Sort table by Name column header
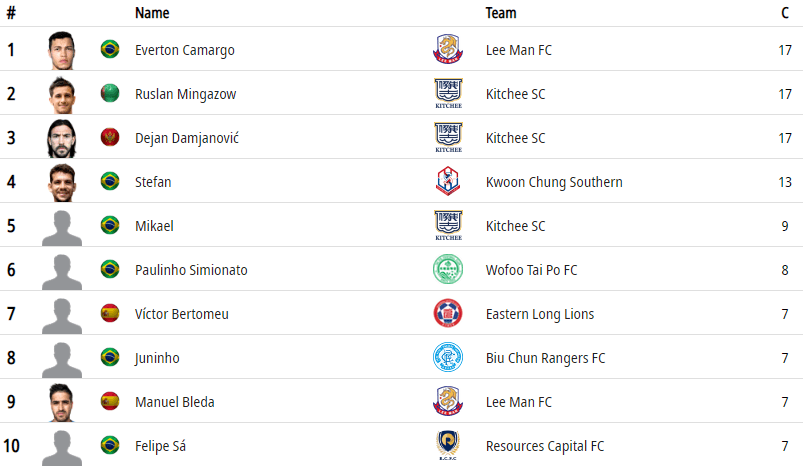The image size is (803, 466). click(152, 13)
